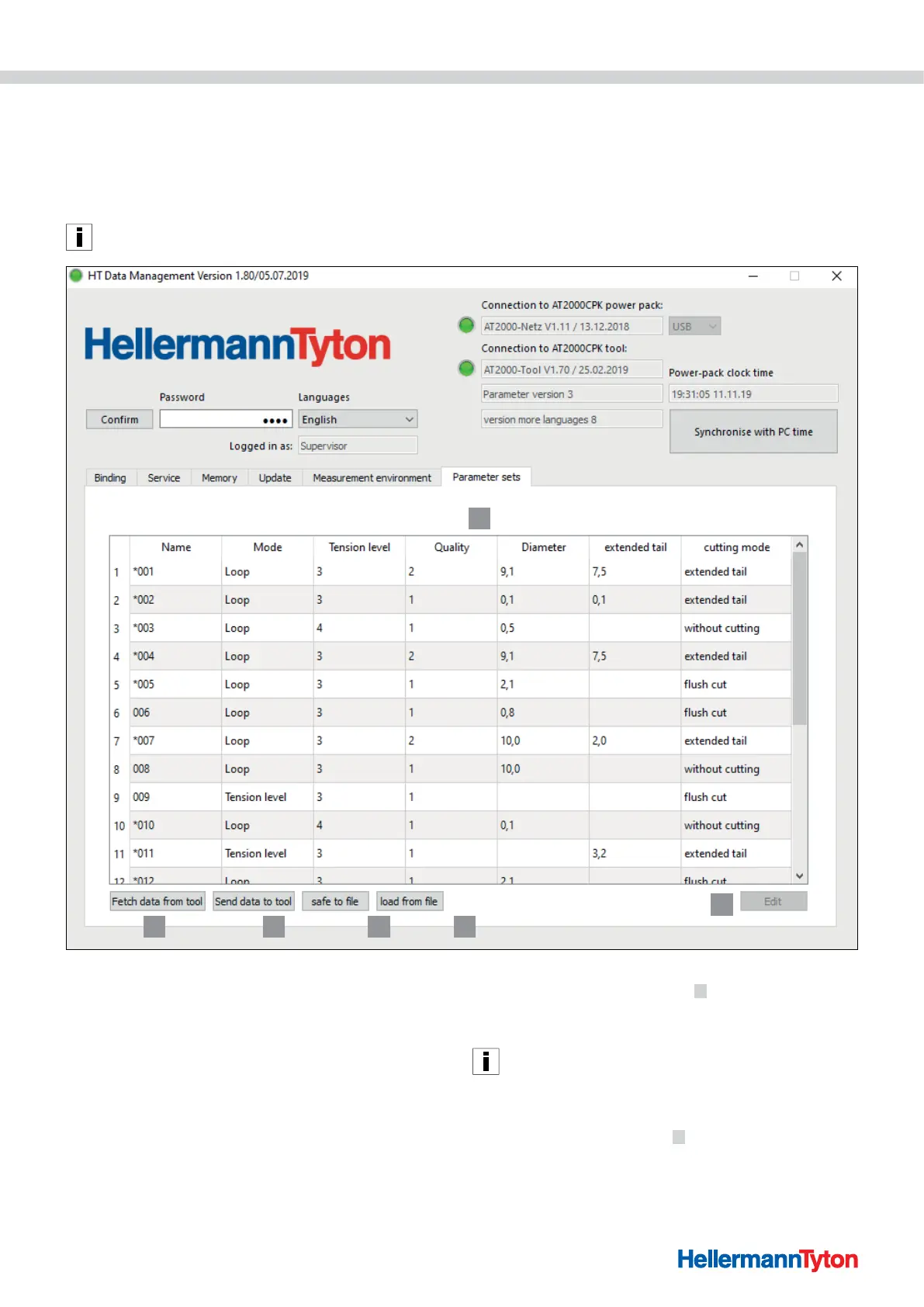The image size is (924, 1307).
Task: Click the power pack connection status indicator
Action: [x=466, y=325]
